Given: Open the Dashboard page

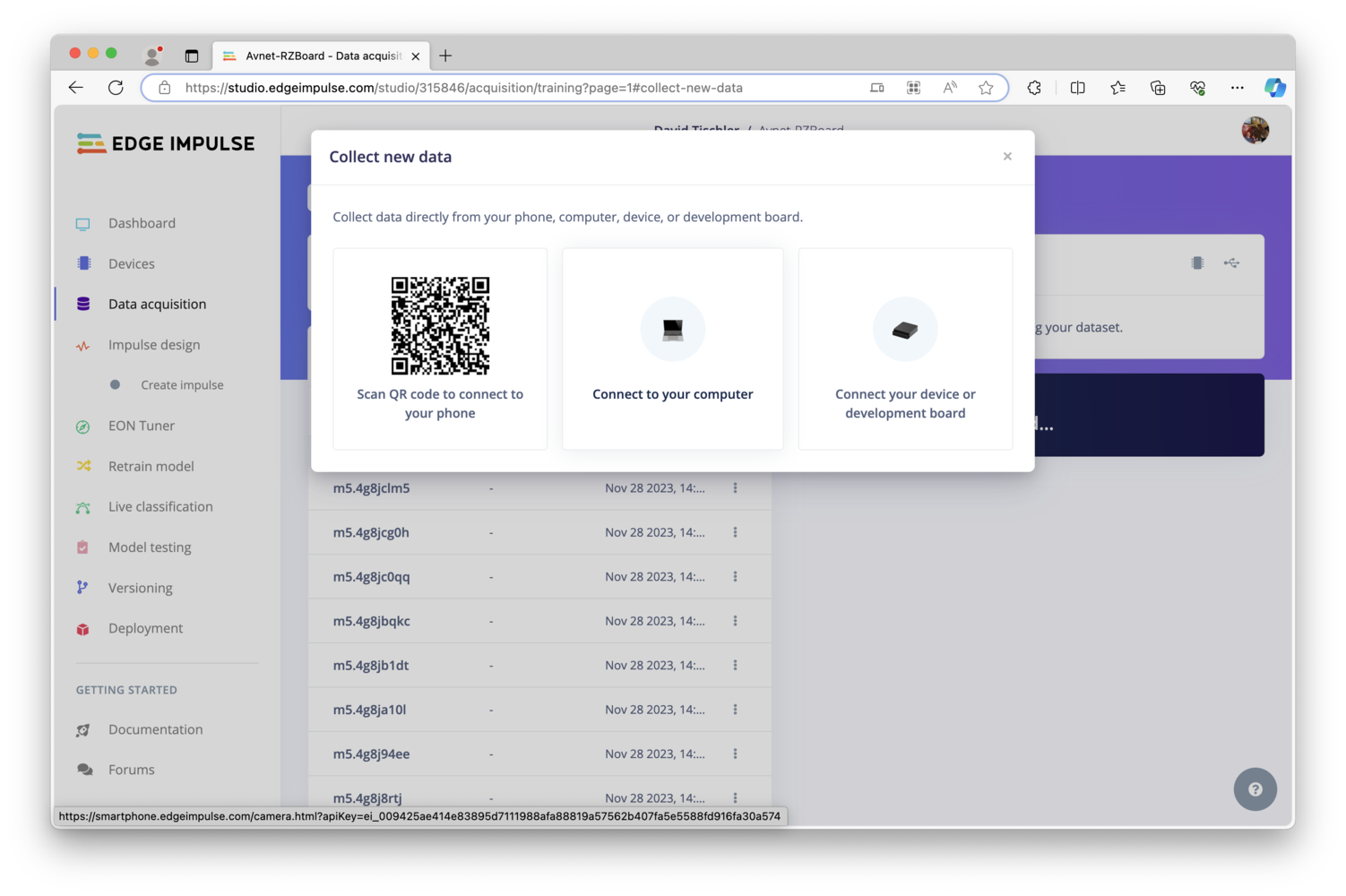Looking at the screenshot, I should pyautogui.click(x=142, y=223).
